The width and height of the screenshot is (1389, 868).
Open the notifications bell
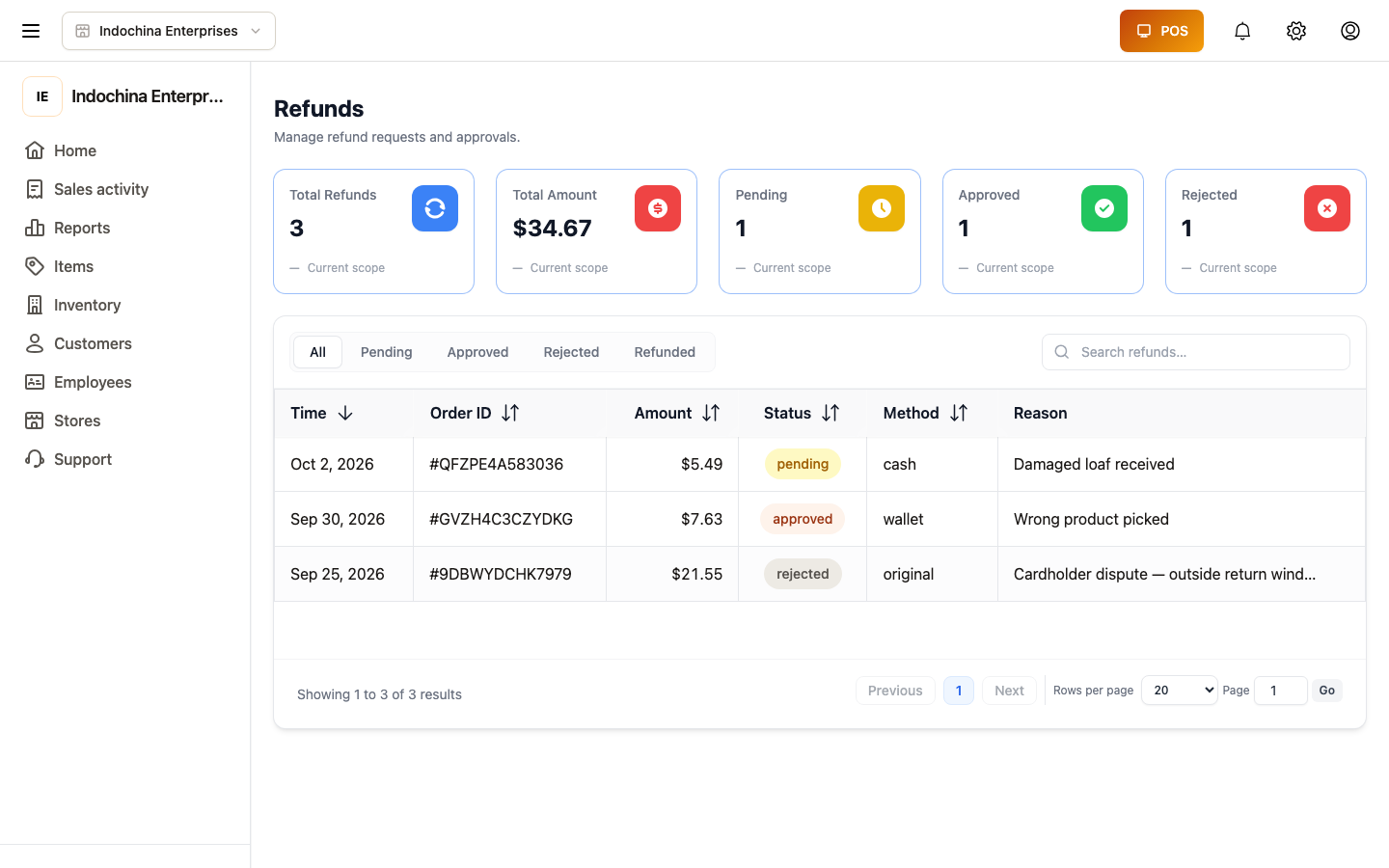pos(1242,31)
